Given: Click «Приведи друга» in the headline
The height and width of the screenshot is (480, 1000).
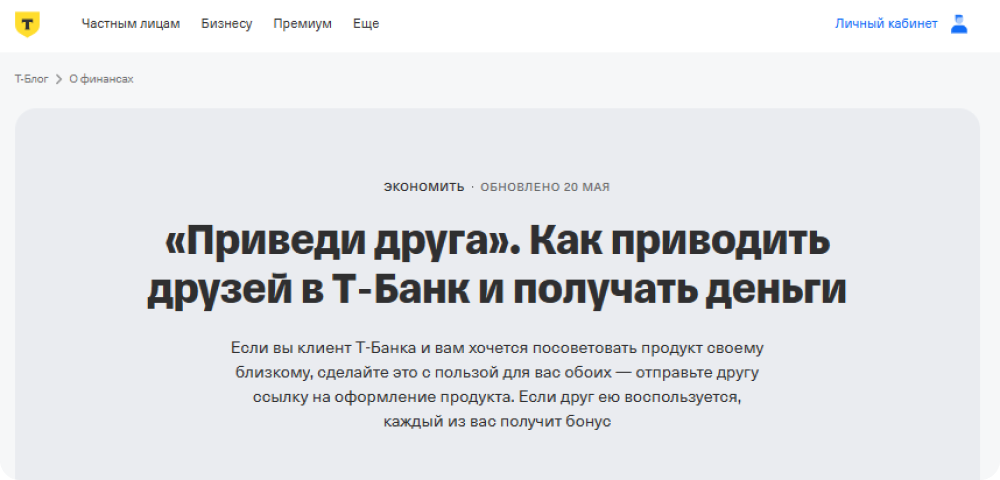Looking at the screenshot, I should click(x=337, y=241).
